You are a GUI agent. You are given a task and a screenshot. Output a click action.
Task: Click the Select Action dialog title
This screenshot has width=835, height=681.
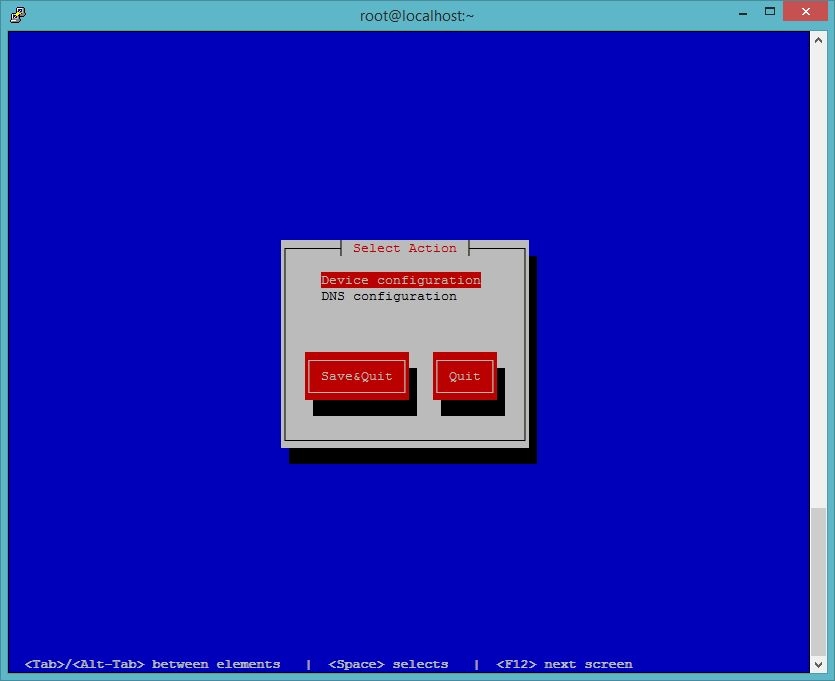pyautogui.click(x=404, y=248)
